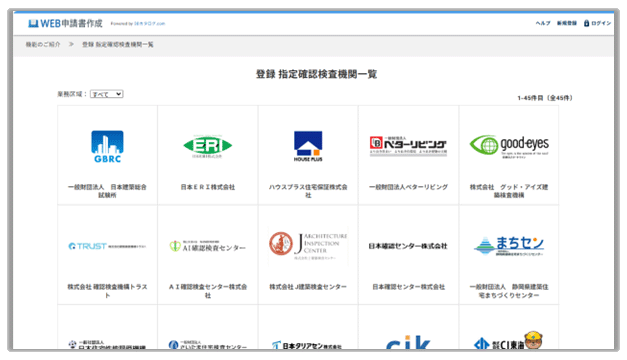Open the ヘルプ link
The height and width of the screenshot is (360, 627).
[x=543, y=23]
